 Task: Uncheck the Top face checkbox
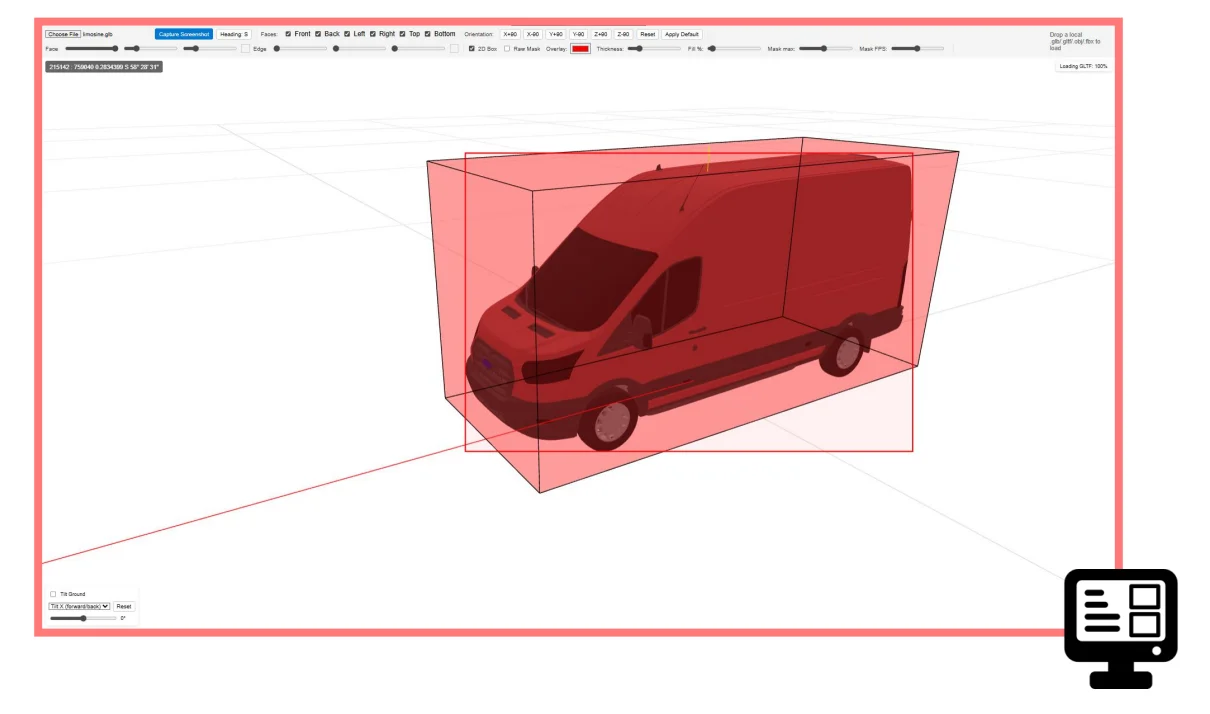point(402,34)
